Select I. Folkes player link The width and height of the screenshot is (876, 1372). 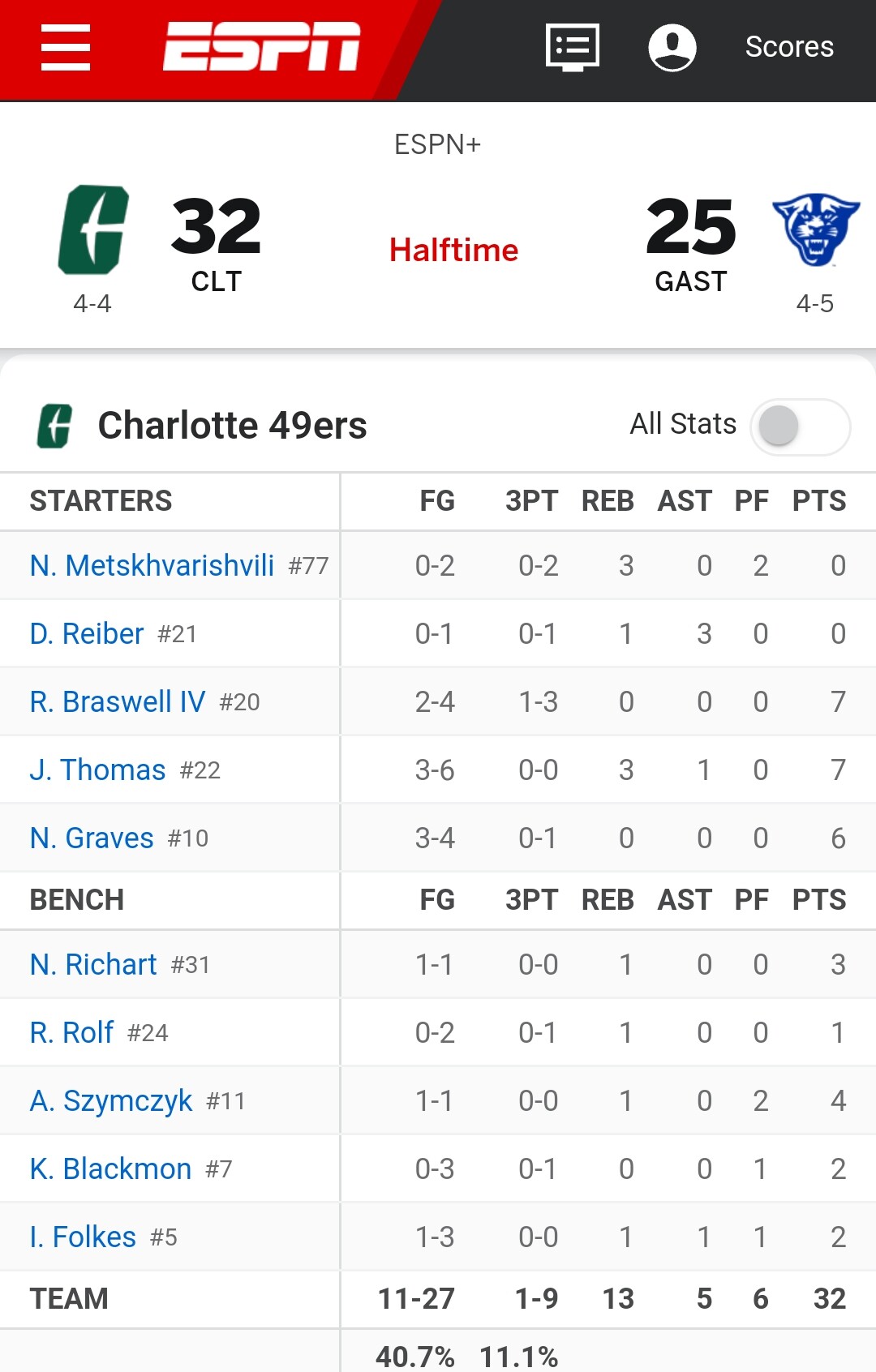coord(83,1237)
